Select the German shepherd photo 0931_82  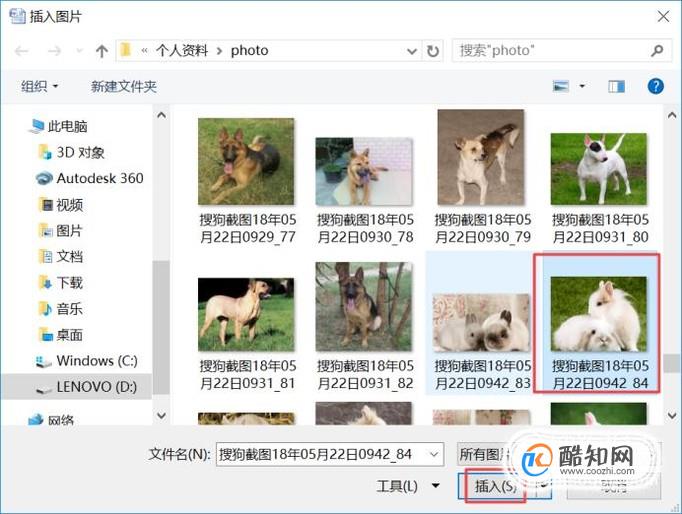(364, 306)
